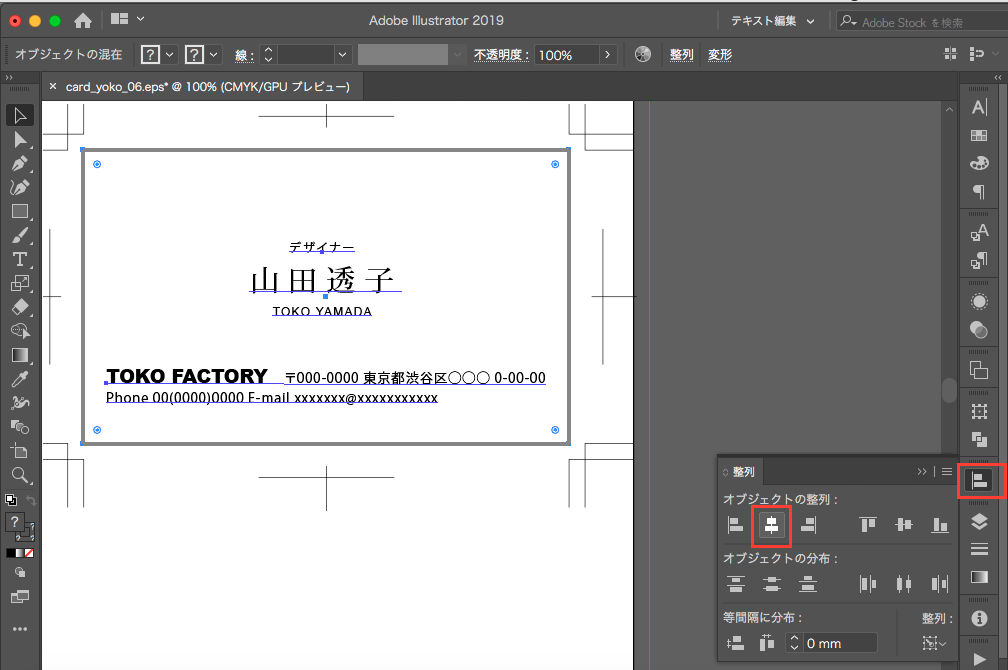
Task: Click vertical align top icon
Action: [867, 524]
